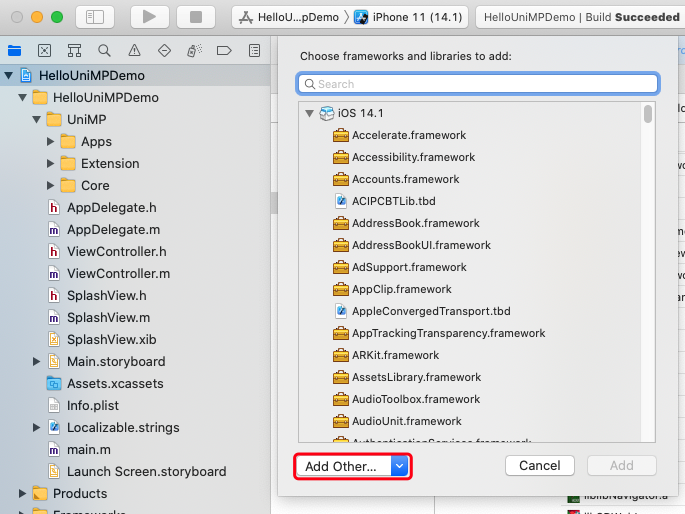The width and height of the screenshot is (685, 514).
Task: Select AdSupport.framework
Action: 399,267
